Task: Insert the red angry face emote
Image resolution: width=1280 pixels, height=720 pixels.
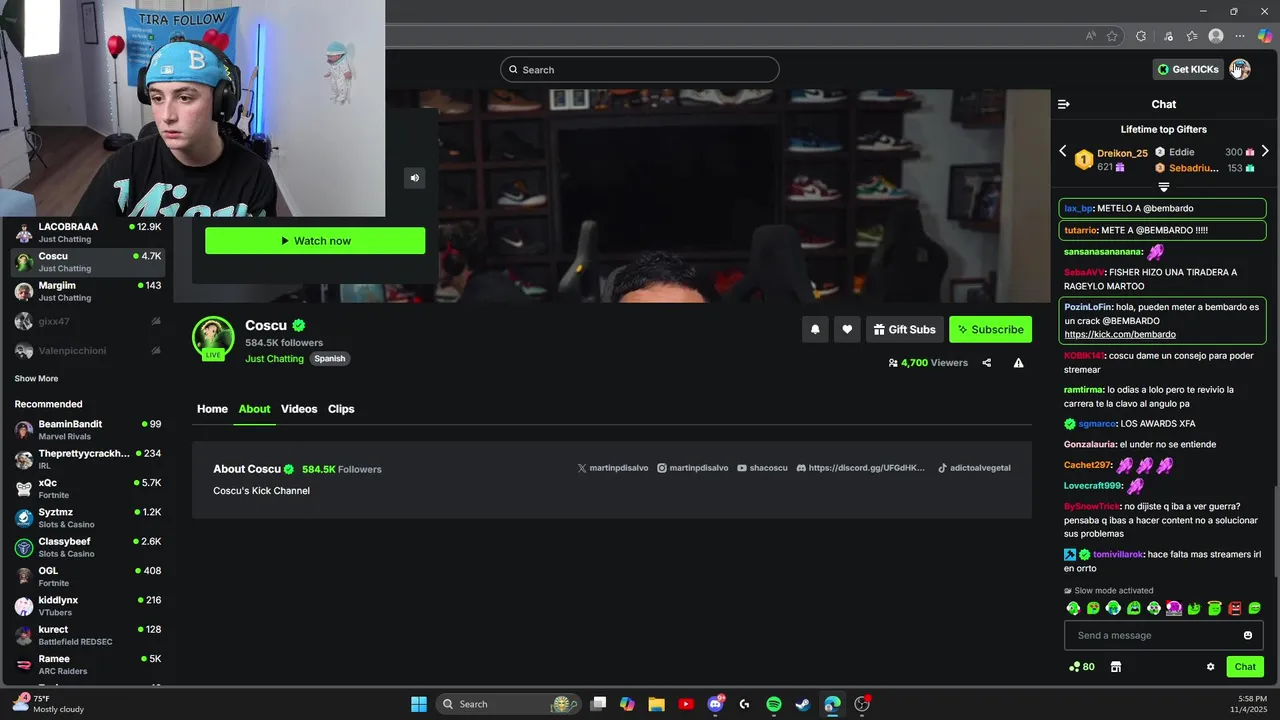Action: point(1235,608)
